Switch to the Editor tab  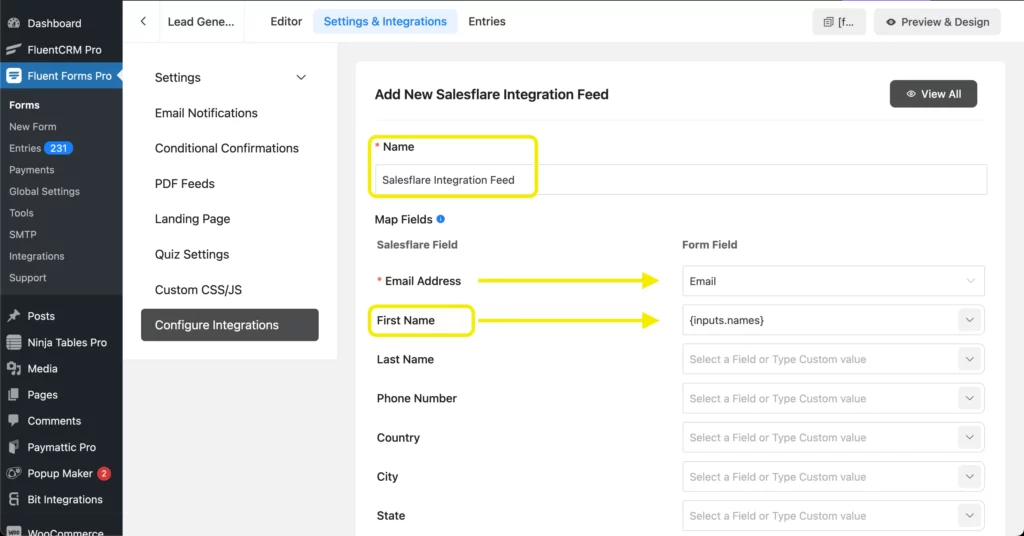[x=286, y=22]
